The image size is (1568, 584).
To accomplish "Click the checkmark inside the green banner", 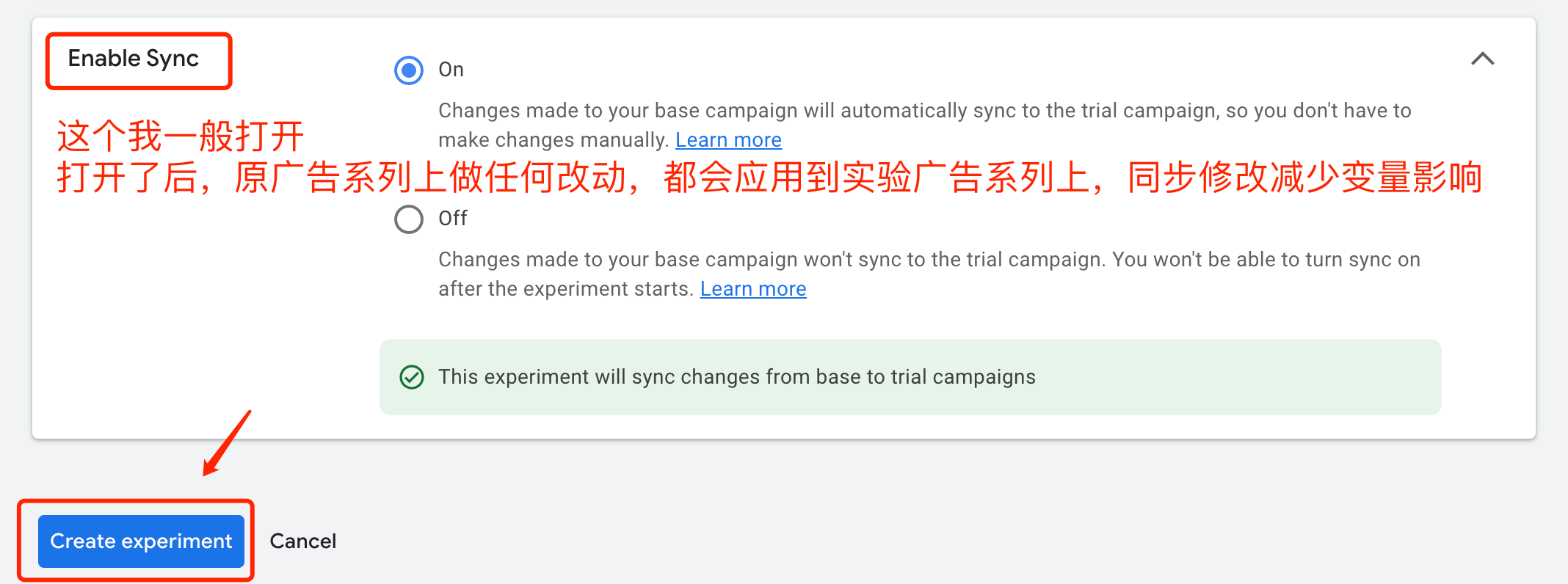I will point(413,377).
